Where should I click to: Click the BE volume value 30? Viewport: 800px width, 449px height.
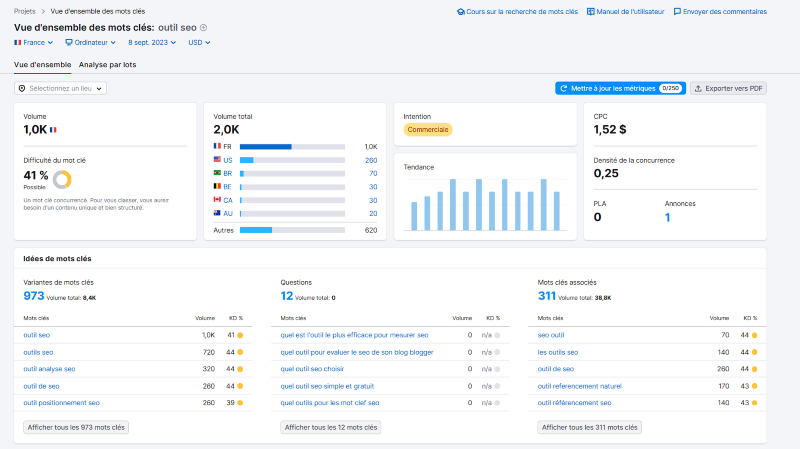[373, 187]
